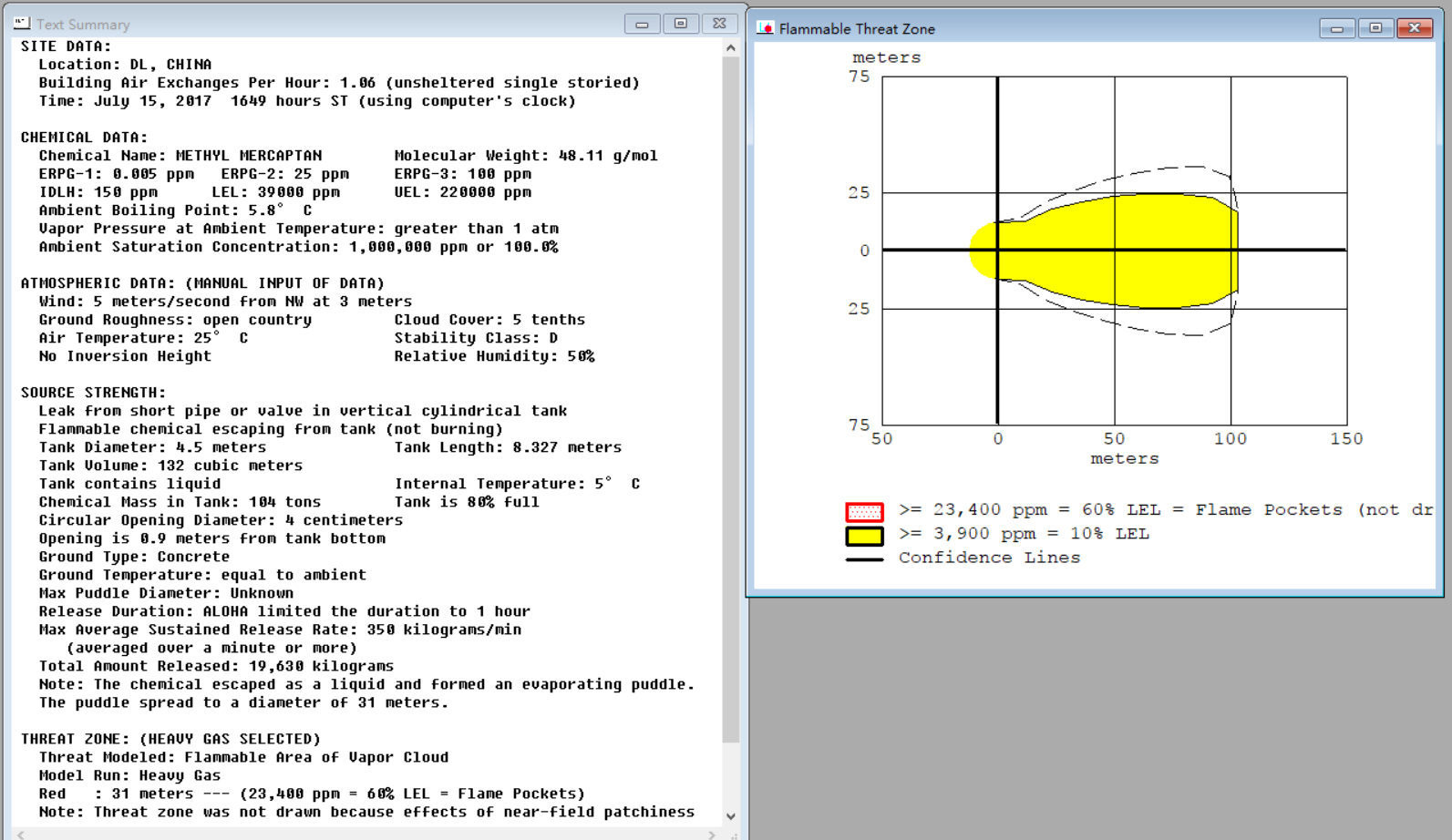Click 'Tank Diameter: 4.5 meters' text

152,447
